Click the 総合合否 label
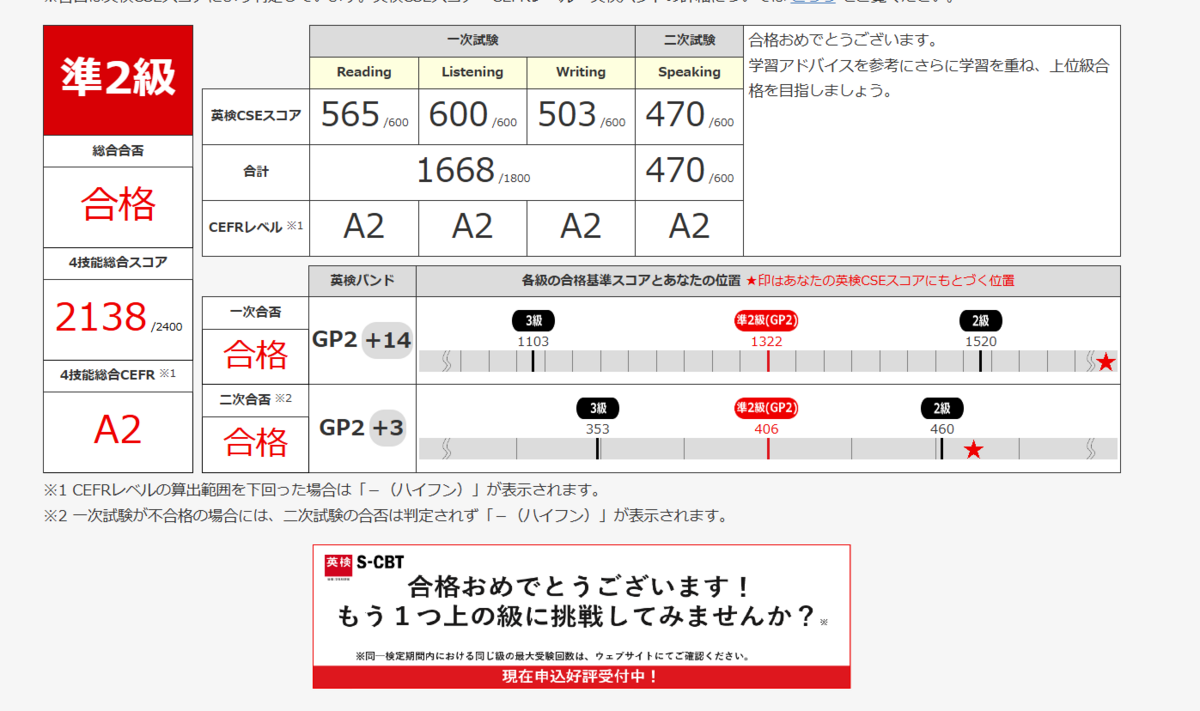Image resolution: width=1200 pixels, height=711 pixels. (118, 151)
